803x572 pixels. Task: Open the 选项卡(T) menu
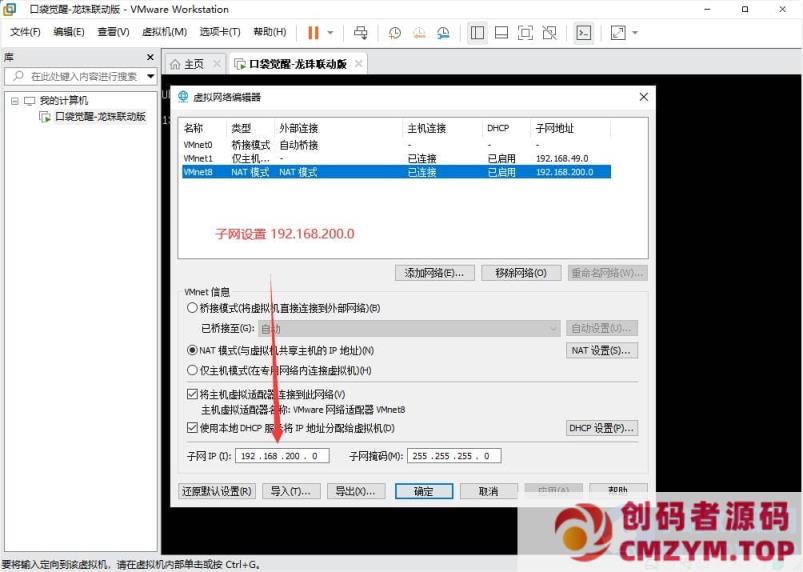click(x=220, y=32)
